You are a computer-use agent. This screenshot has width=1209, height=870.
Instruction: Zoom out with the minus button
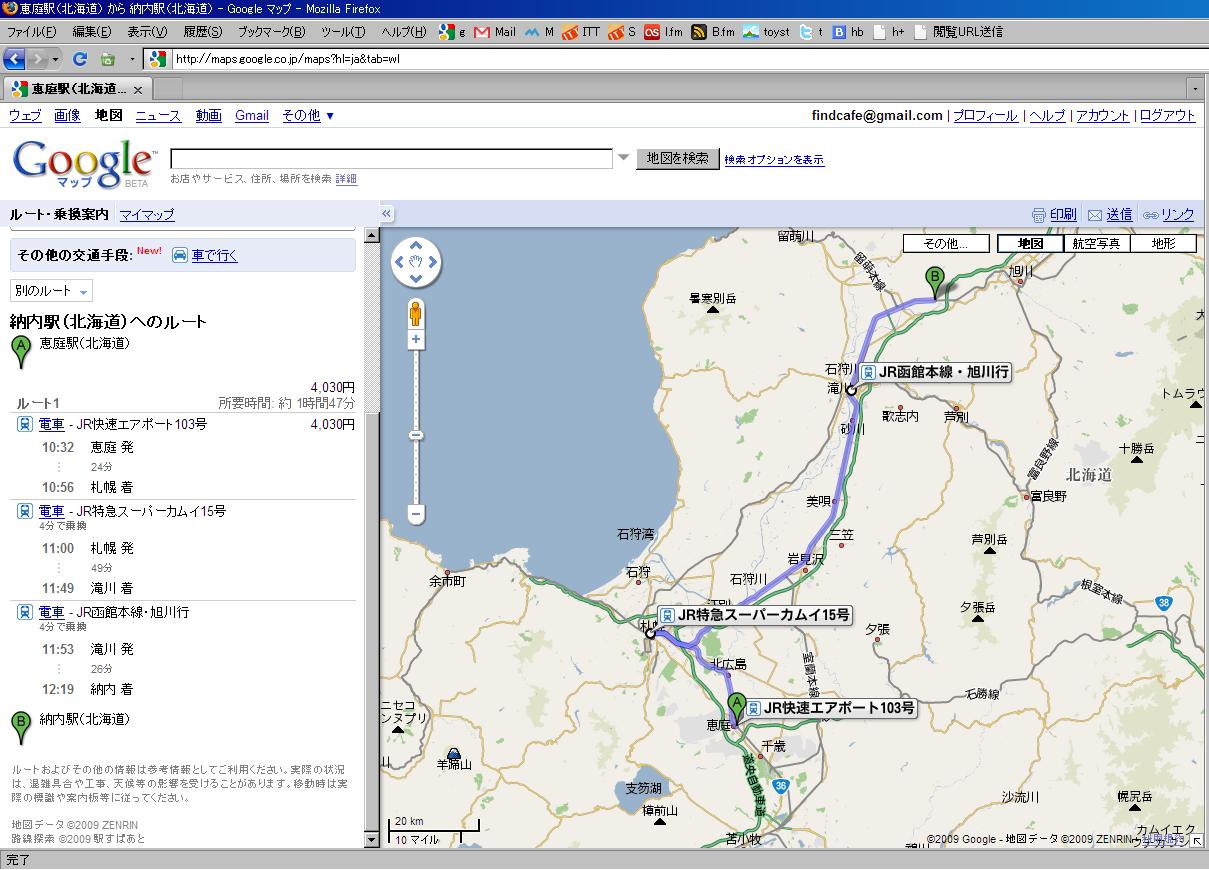pos(416,514)
